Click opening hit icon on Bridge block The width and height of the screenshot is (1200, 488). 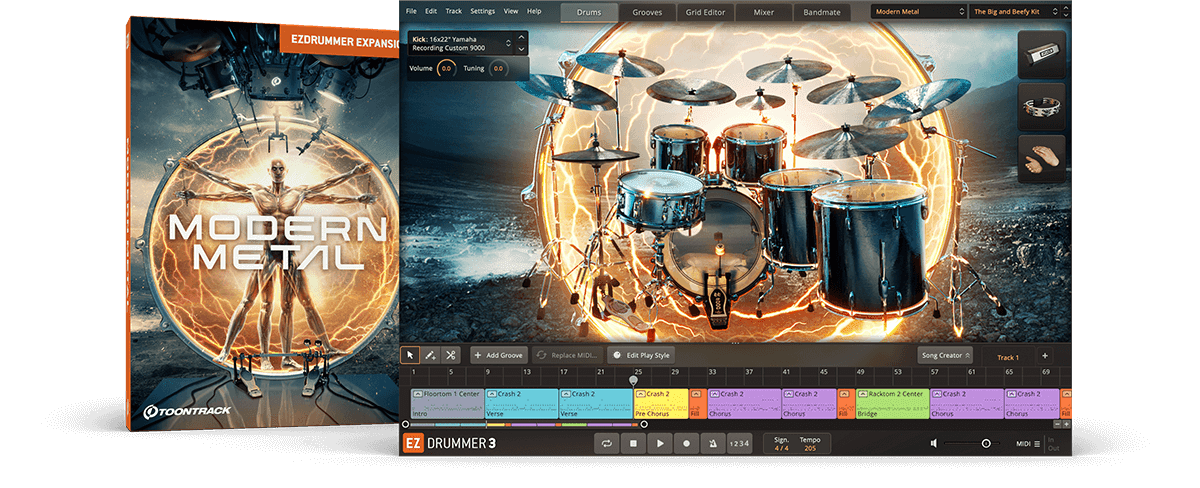point(863,394)
